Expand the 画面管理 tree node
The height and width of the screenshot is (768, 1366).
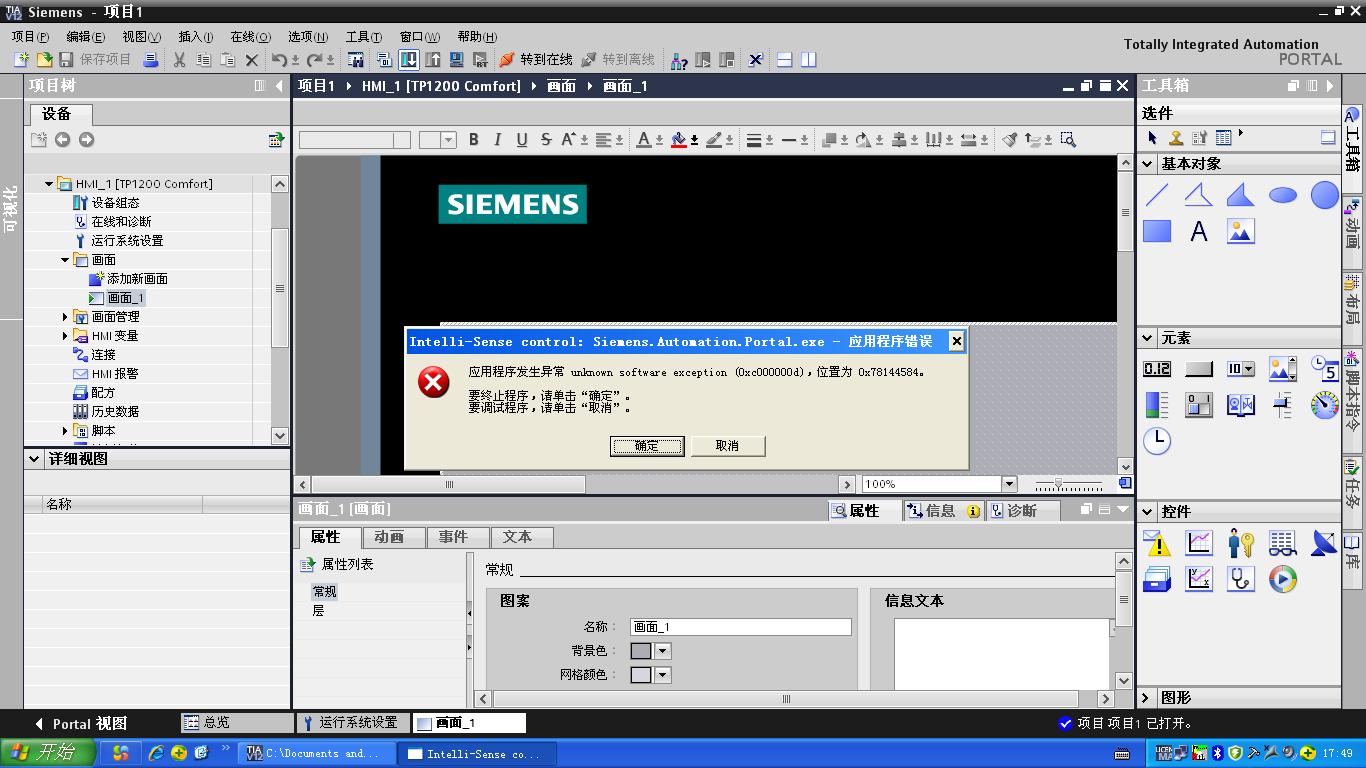pyautogui.click(x=65, y=317)
